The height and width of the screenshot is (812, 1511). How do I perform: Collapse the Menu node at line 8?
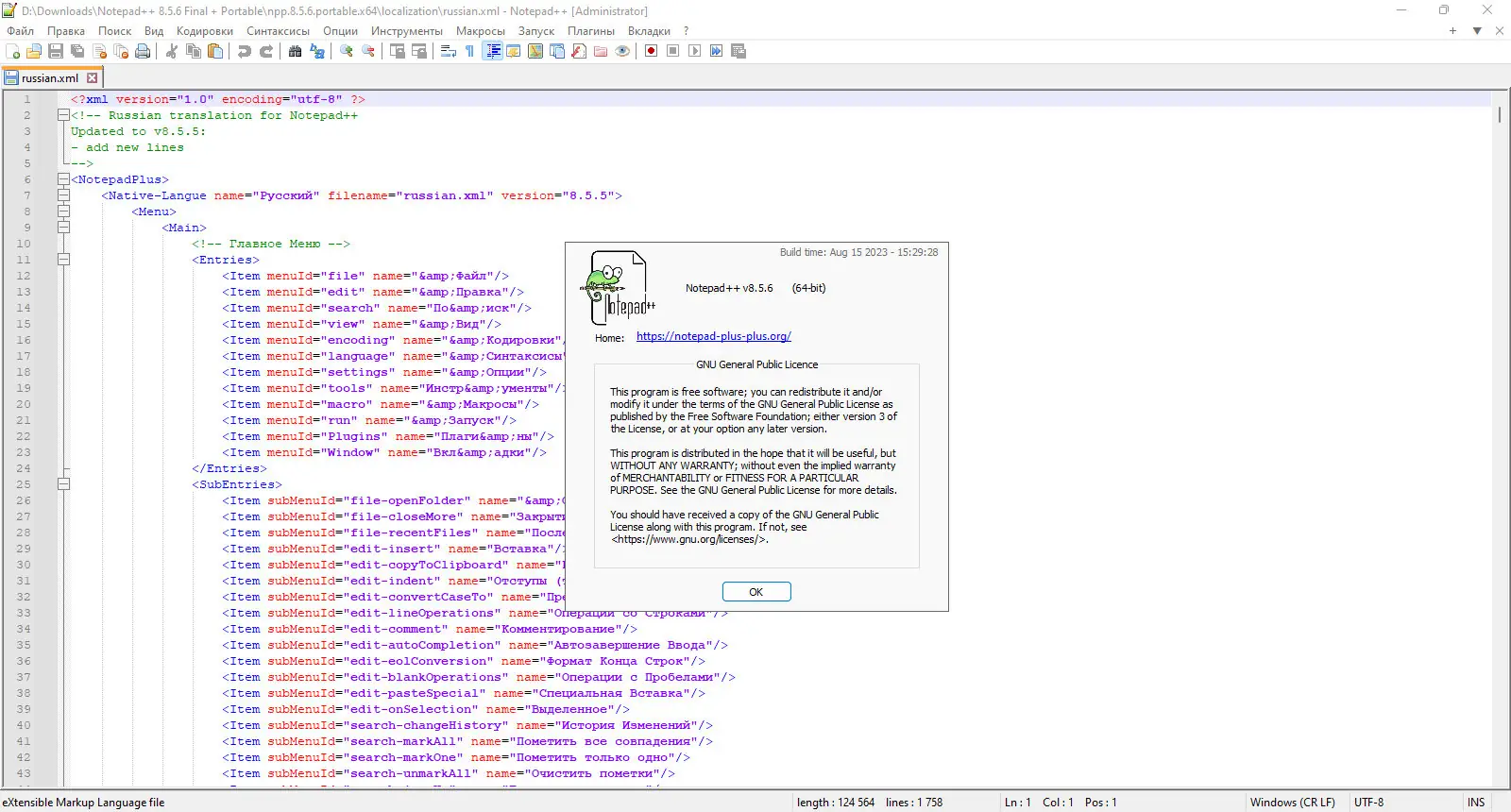(x=63, y=211)
